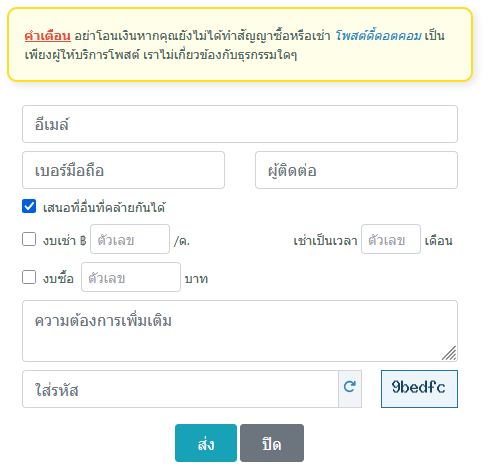The height and width of the screenshot is (474, 488).
Task: Close the dialog with ปิด button
Action: click(x=272, y=443)
